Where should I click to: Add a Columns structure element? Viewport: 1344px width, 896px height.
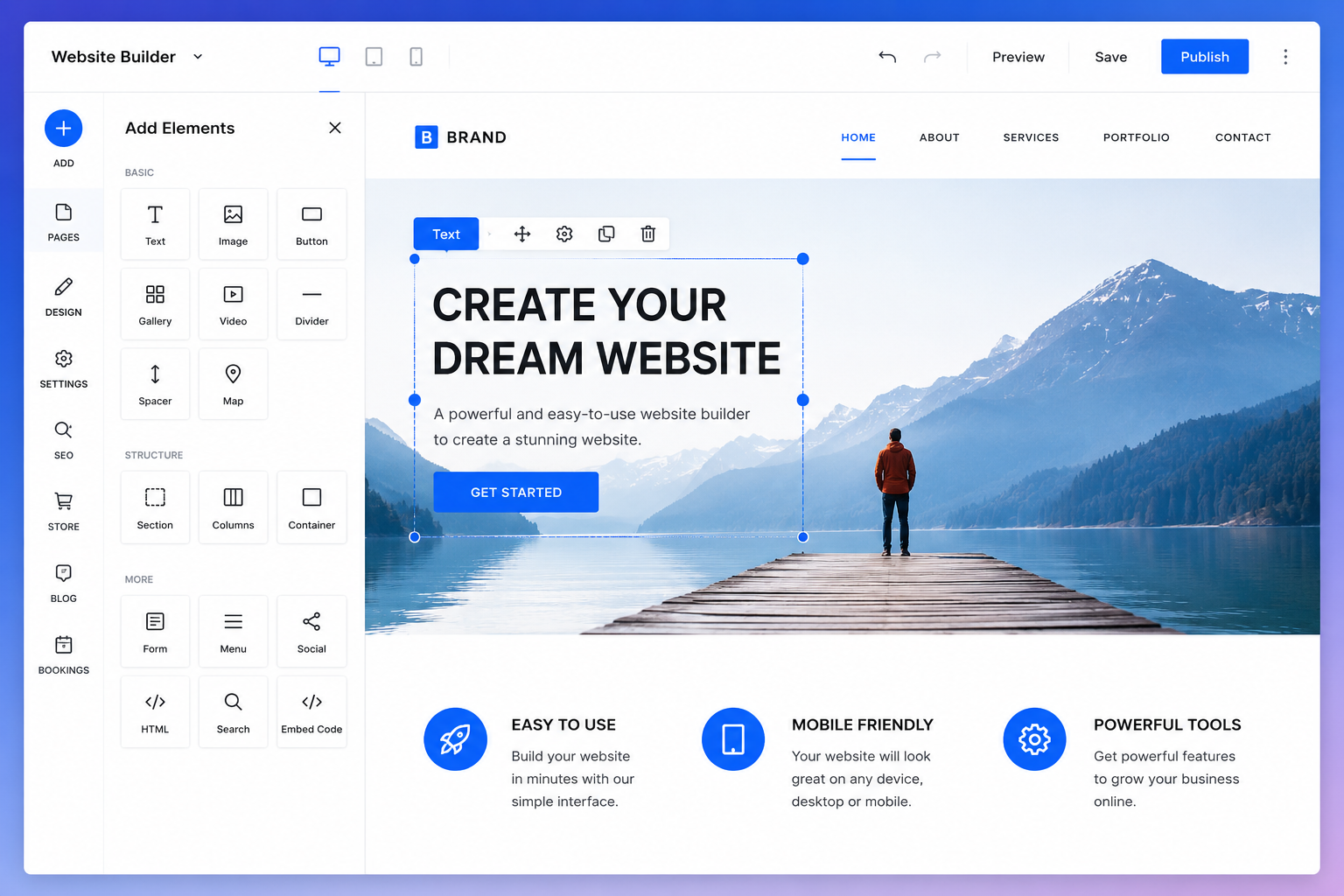pos(234,508)
